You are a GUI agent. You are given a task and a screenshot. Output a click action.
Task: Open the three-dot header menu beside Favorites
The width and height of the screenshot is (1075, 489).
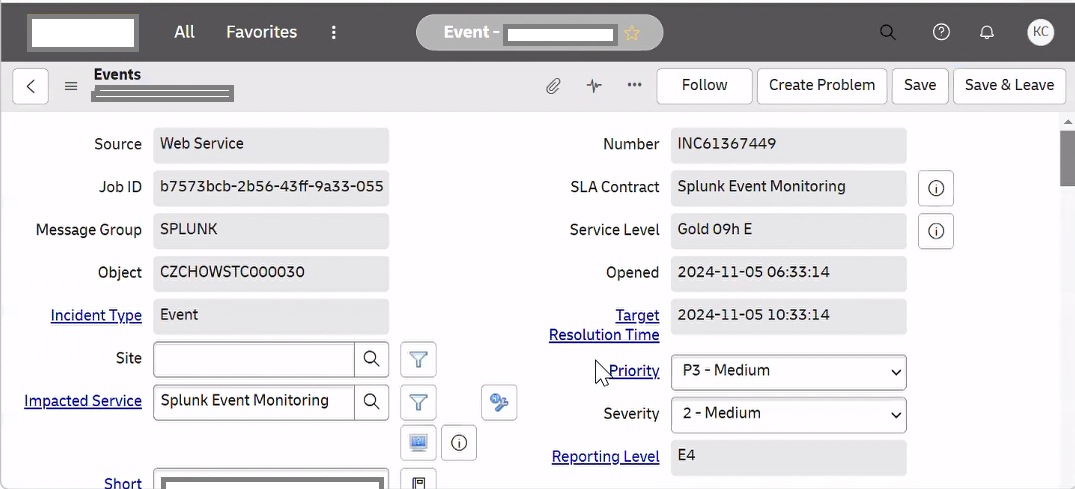click(333, 32)
